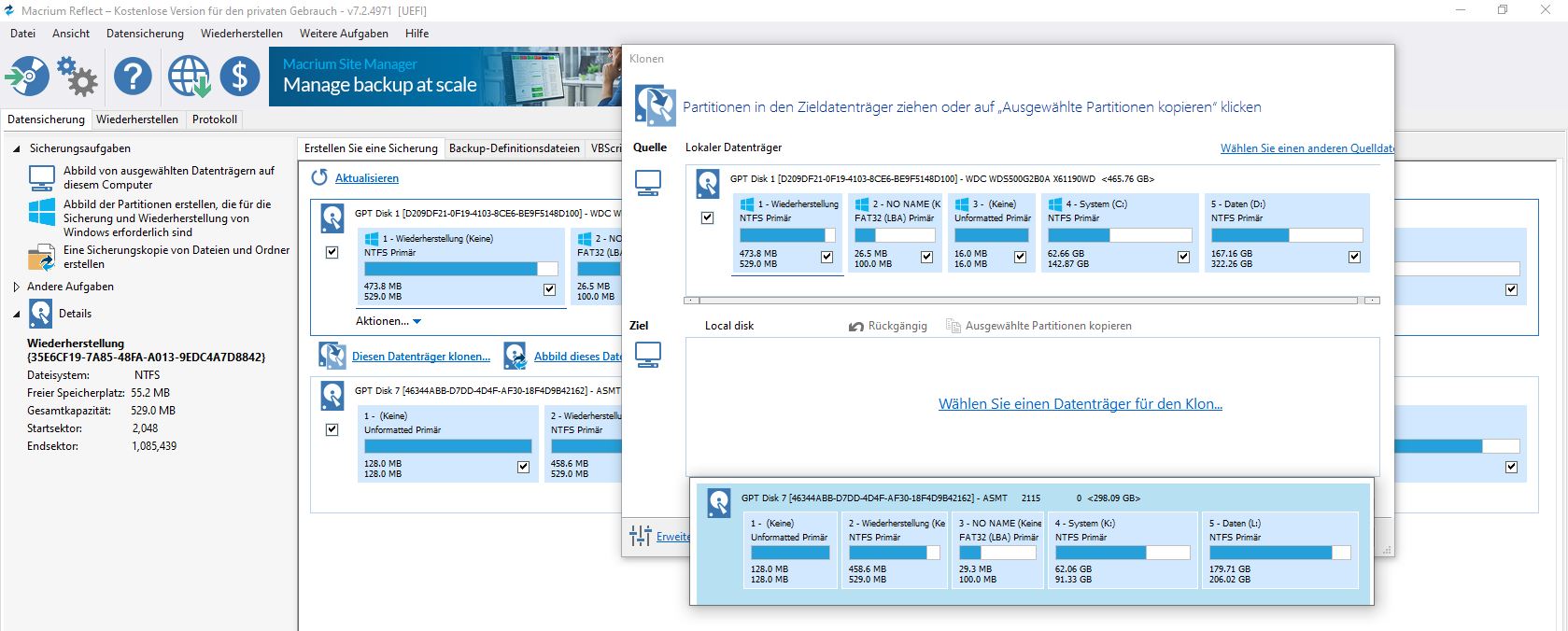Expand the Andere Aufgaben section
This screenshot has height=631, width=1568.
point(16,287)
